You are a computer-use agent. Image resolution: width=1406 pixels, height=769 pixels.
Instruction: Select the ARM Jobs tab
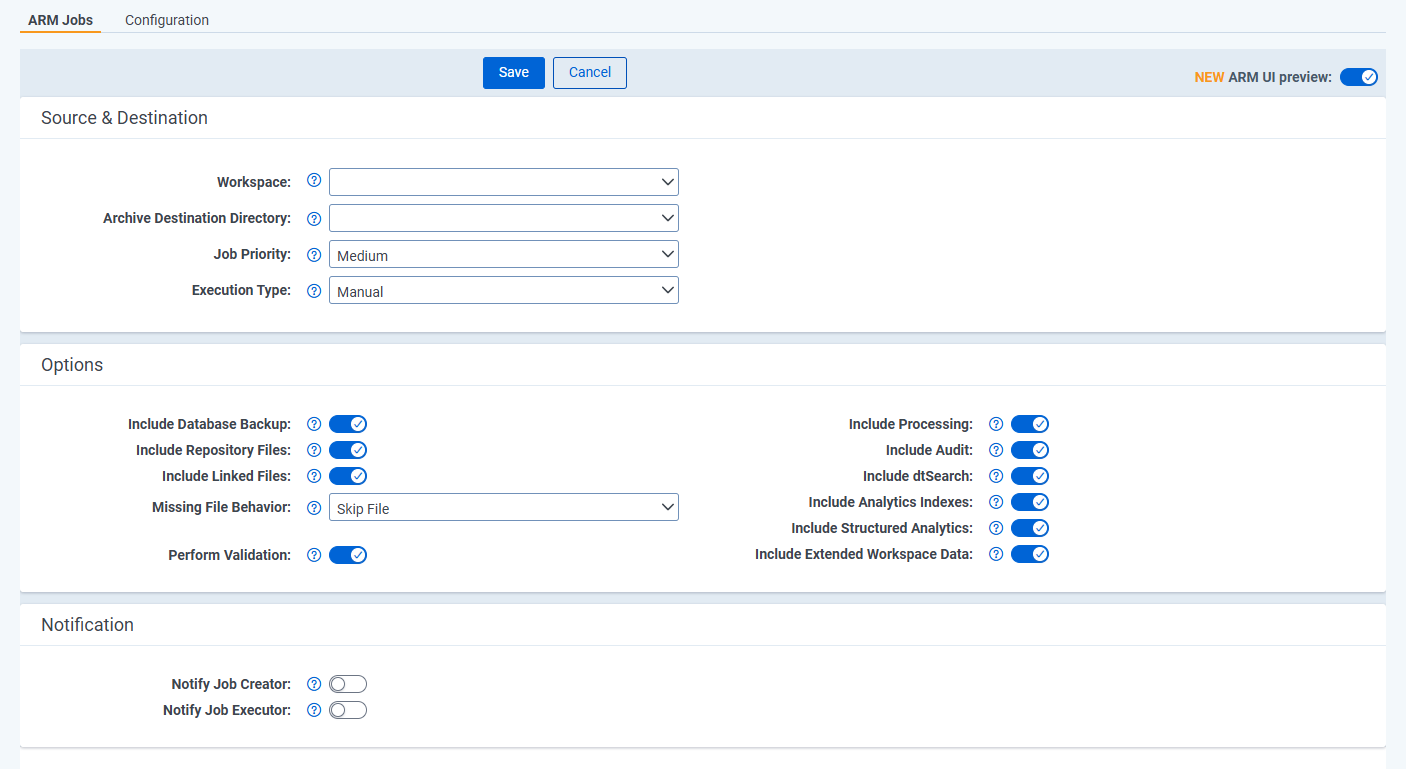(61, 20)
